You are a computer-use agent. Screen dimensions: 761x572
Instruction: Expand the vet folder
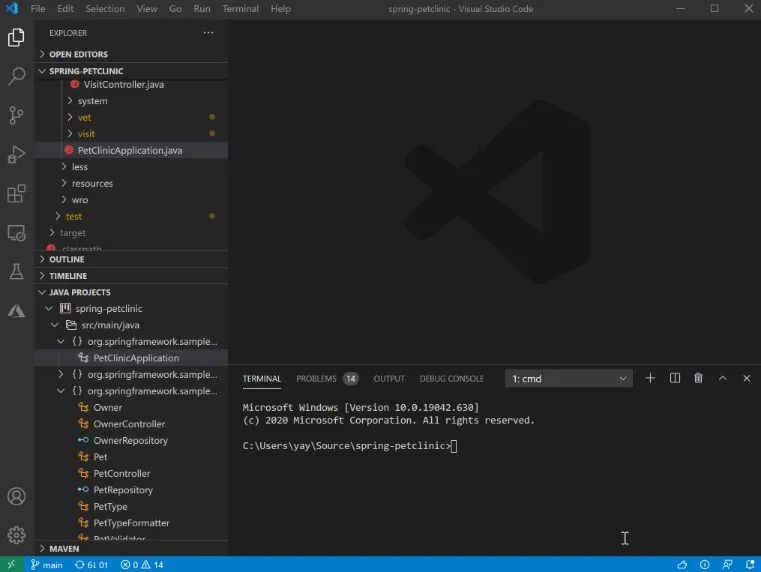[x=131, y=117]
